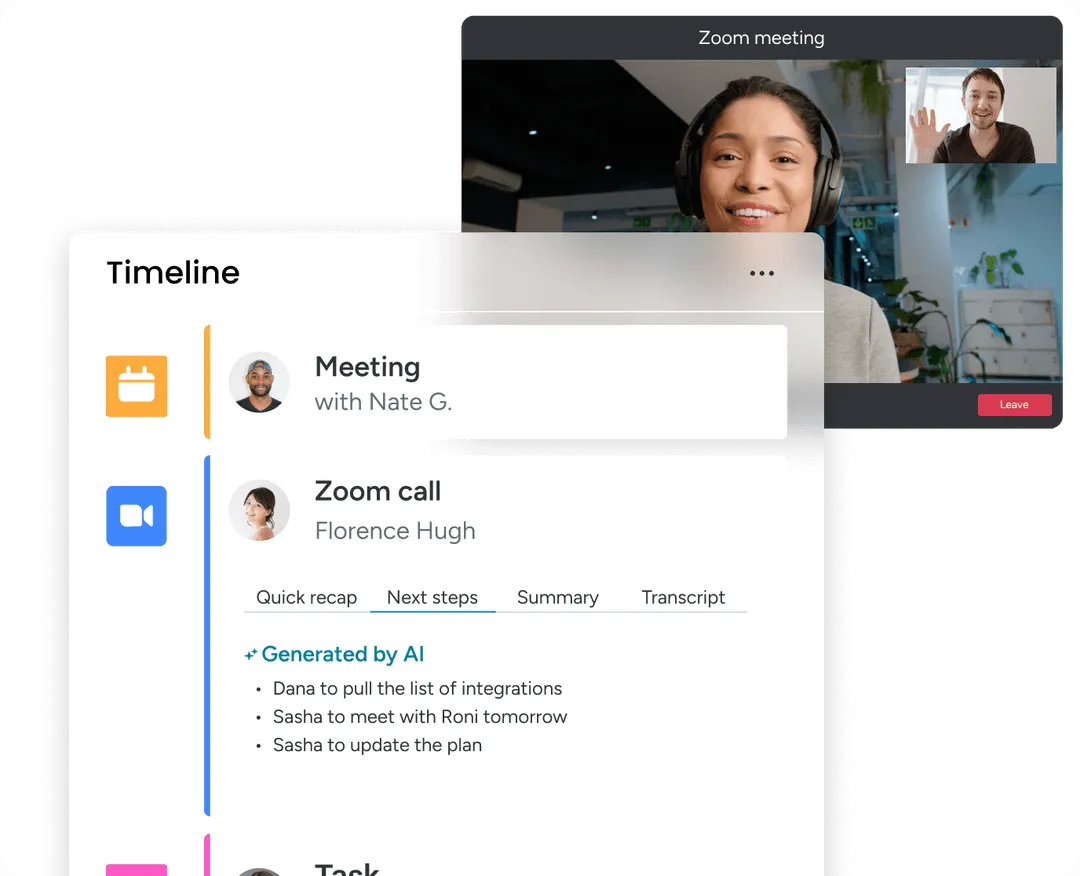
Task: Click the Florence Hugh name
Action: point(395,531)
